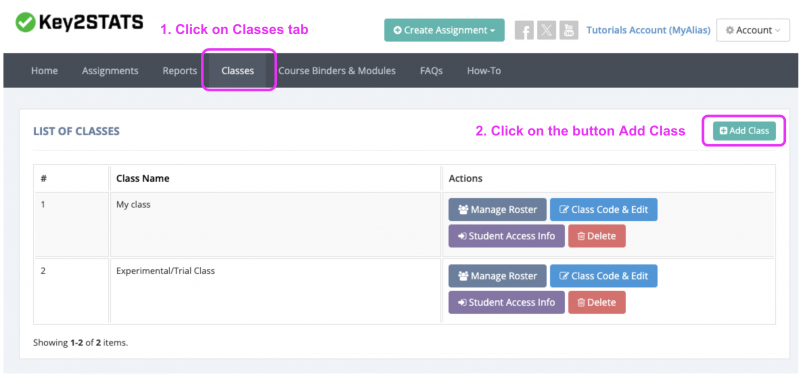This screenshot has height=375, width=800.
Task: Open the YouTube social icon
Action: click(568, 30)
